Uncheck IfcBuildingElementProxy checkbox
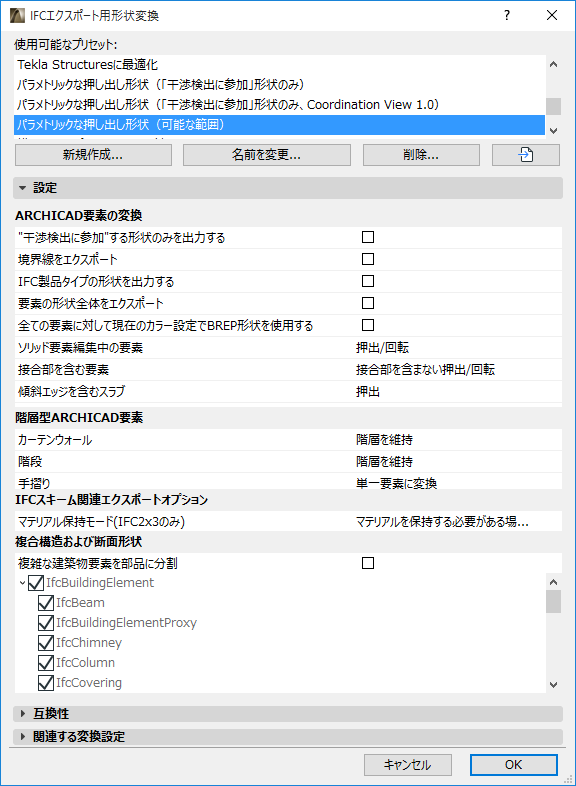This screenshot has height=786, width=576. [x=46, y=623]
